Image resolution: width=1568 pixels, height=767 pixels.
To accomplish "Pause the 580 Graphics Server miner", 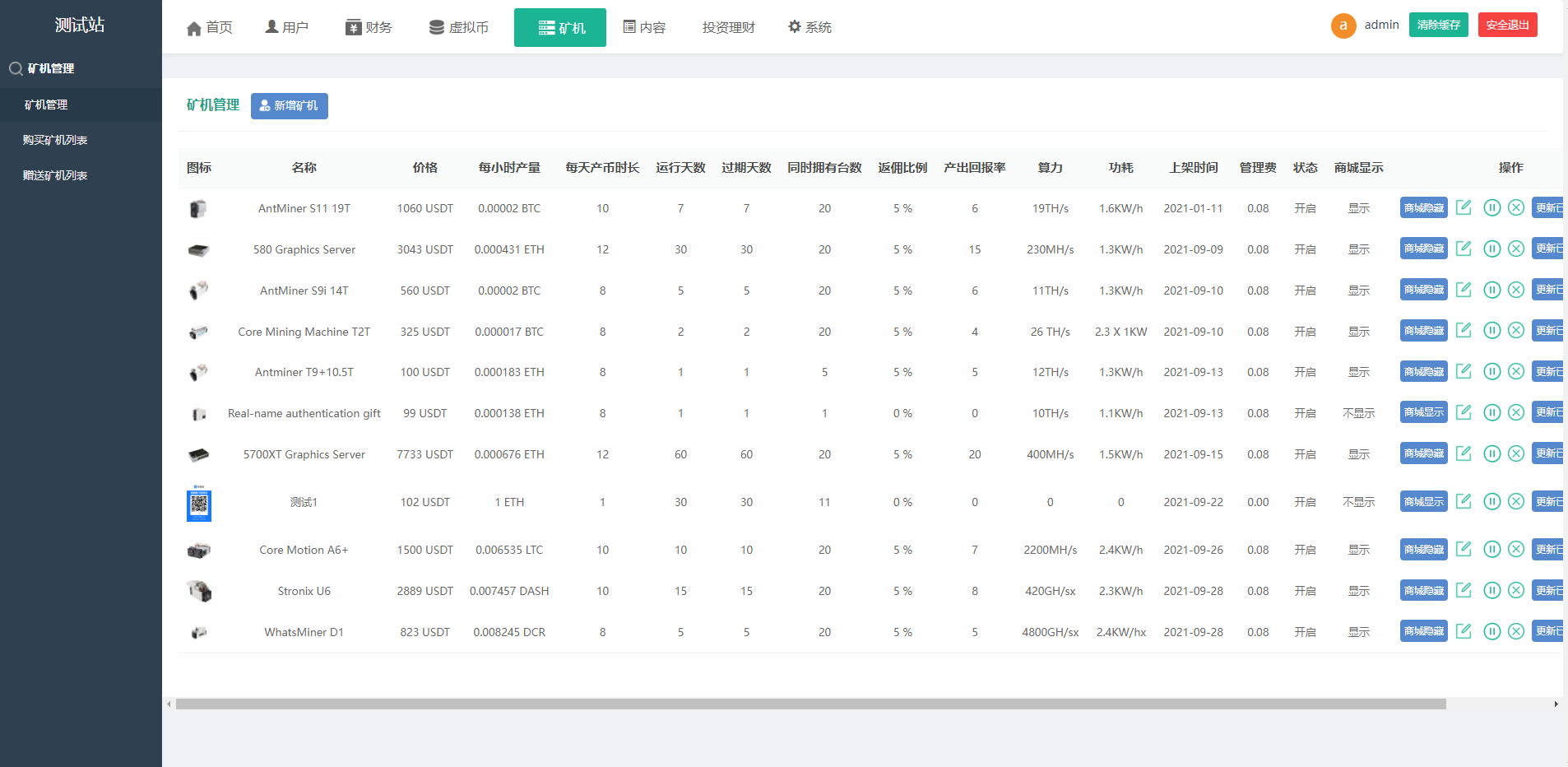I will point(1492,249).
